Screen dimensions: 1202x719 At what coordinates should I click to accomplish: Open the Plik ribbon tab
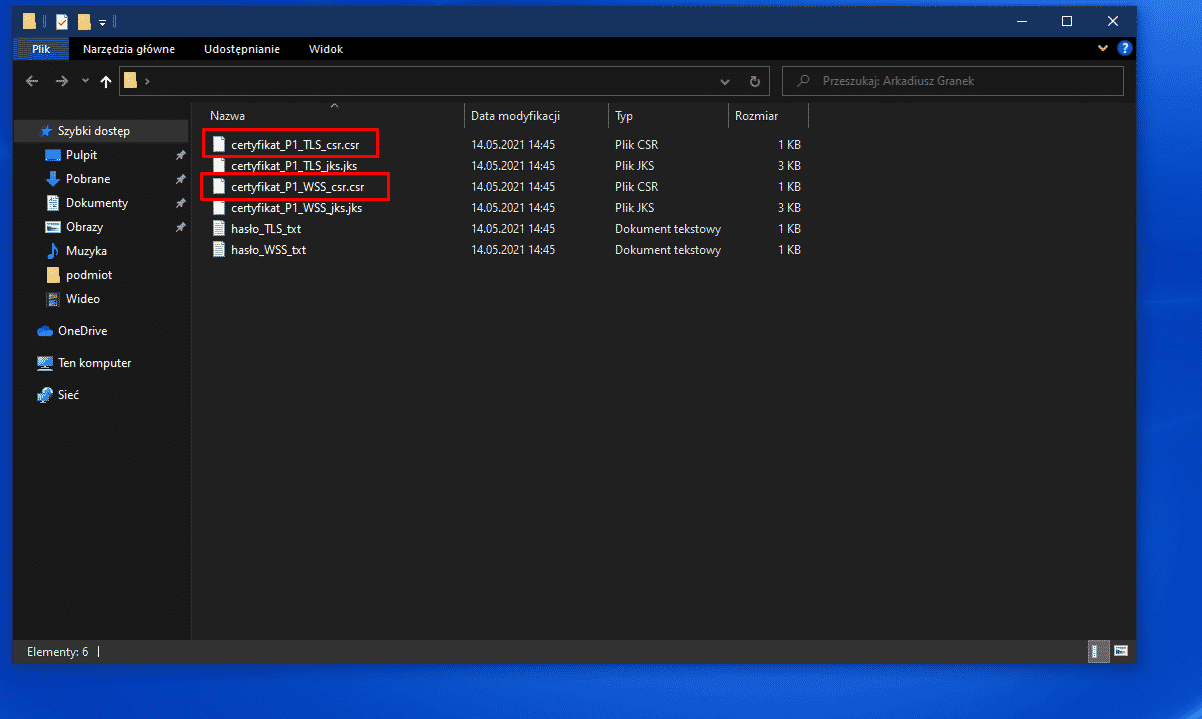click(x=40, y=49)
